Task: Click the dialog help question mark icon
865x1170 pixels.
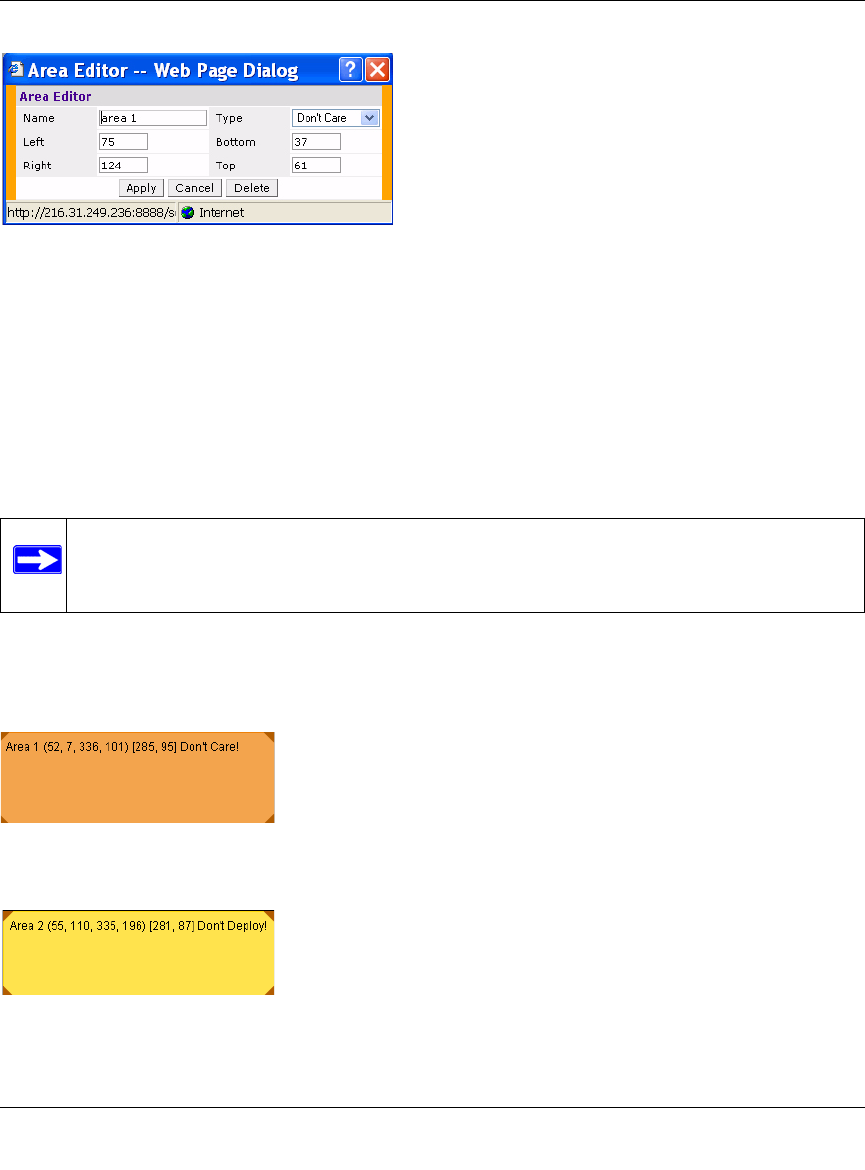Action: click(351, 69)
